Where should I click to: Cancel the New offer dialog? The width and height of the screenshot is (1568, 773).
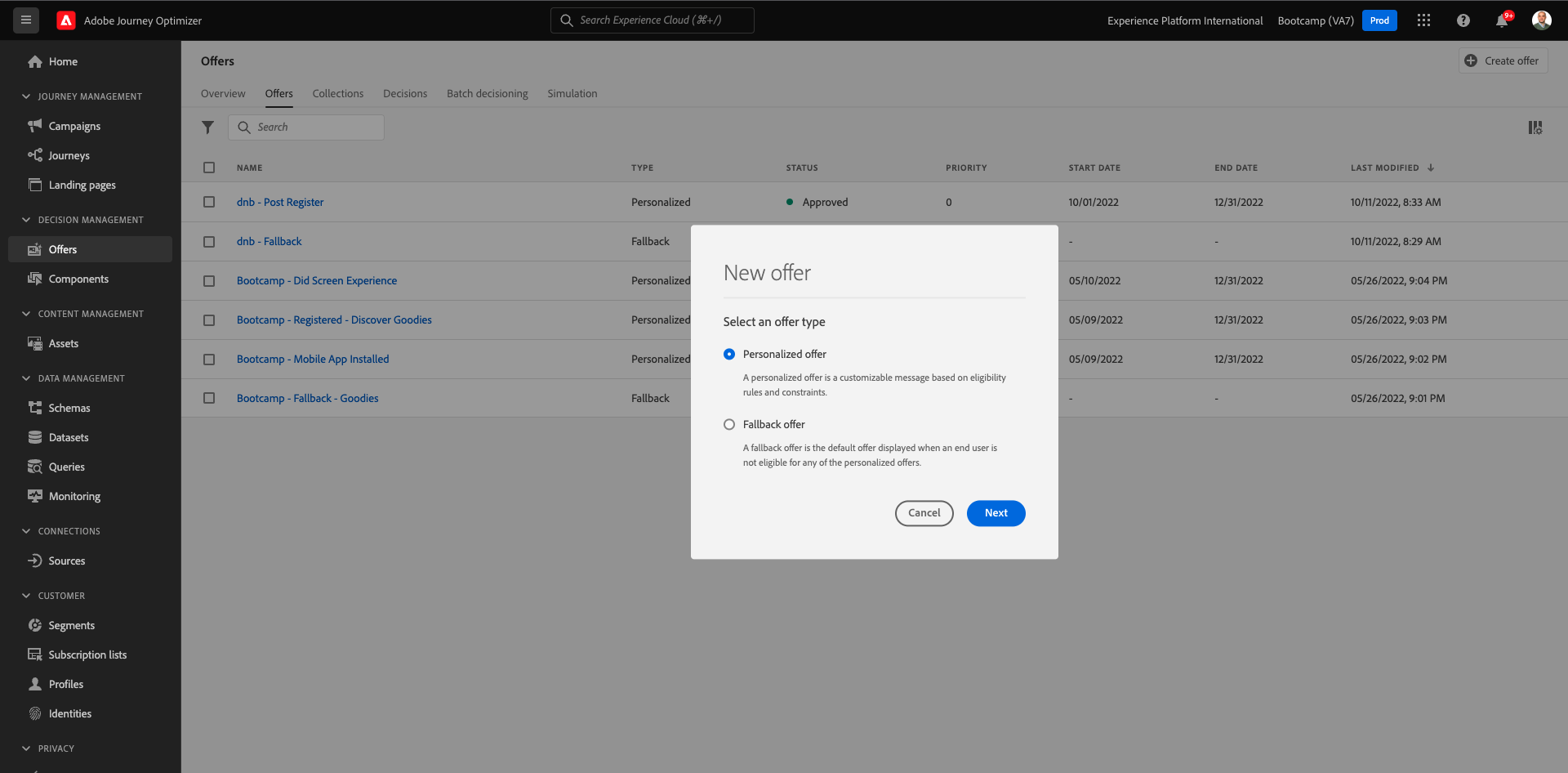click(x=924, y=513)
